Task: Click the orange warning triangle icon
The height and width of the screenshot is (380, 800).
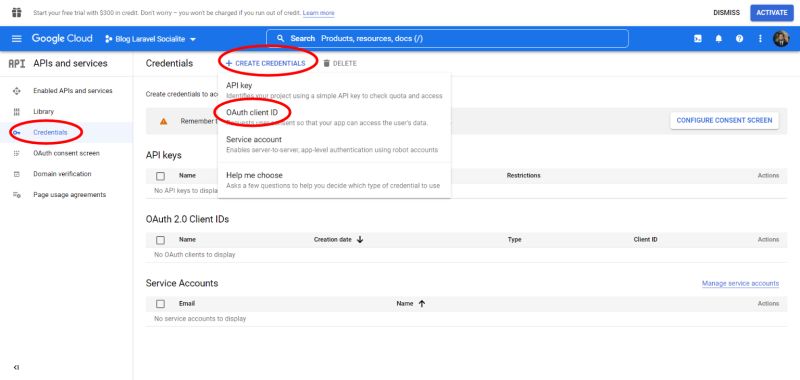Action: [x=163, y=121]
